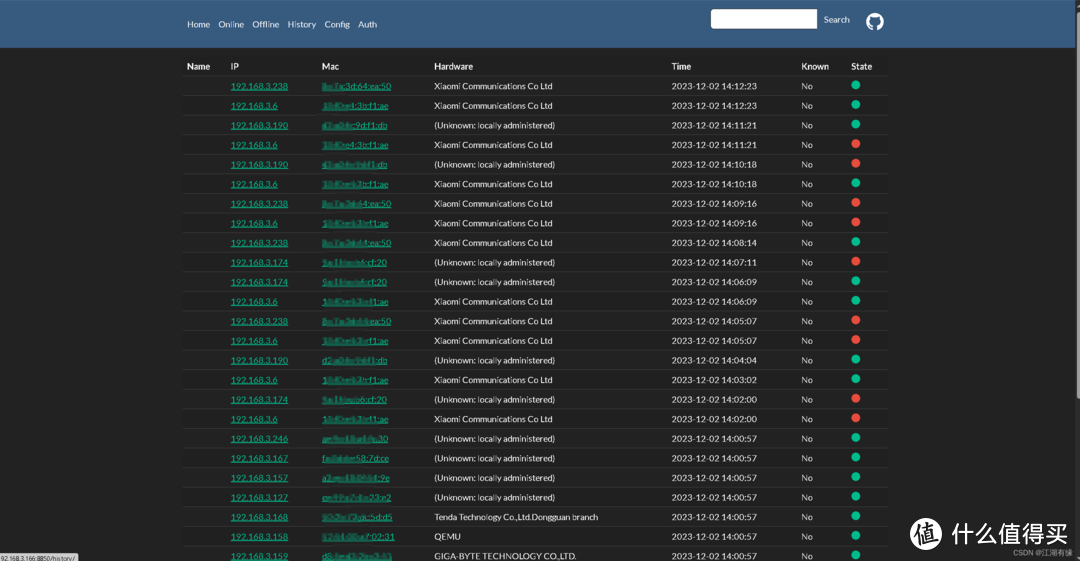The height and width of the screenshot is (561, 1080).
Task: Open the Auth page
Action: 367,24
